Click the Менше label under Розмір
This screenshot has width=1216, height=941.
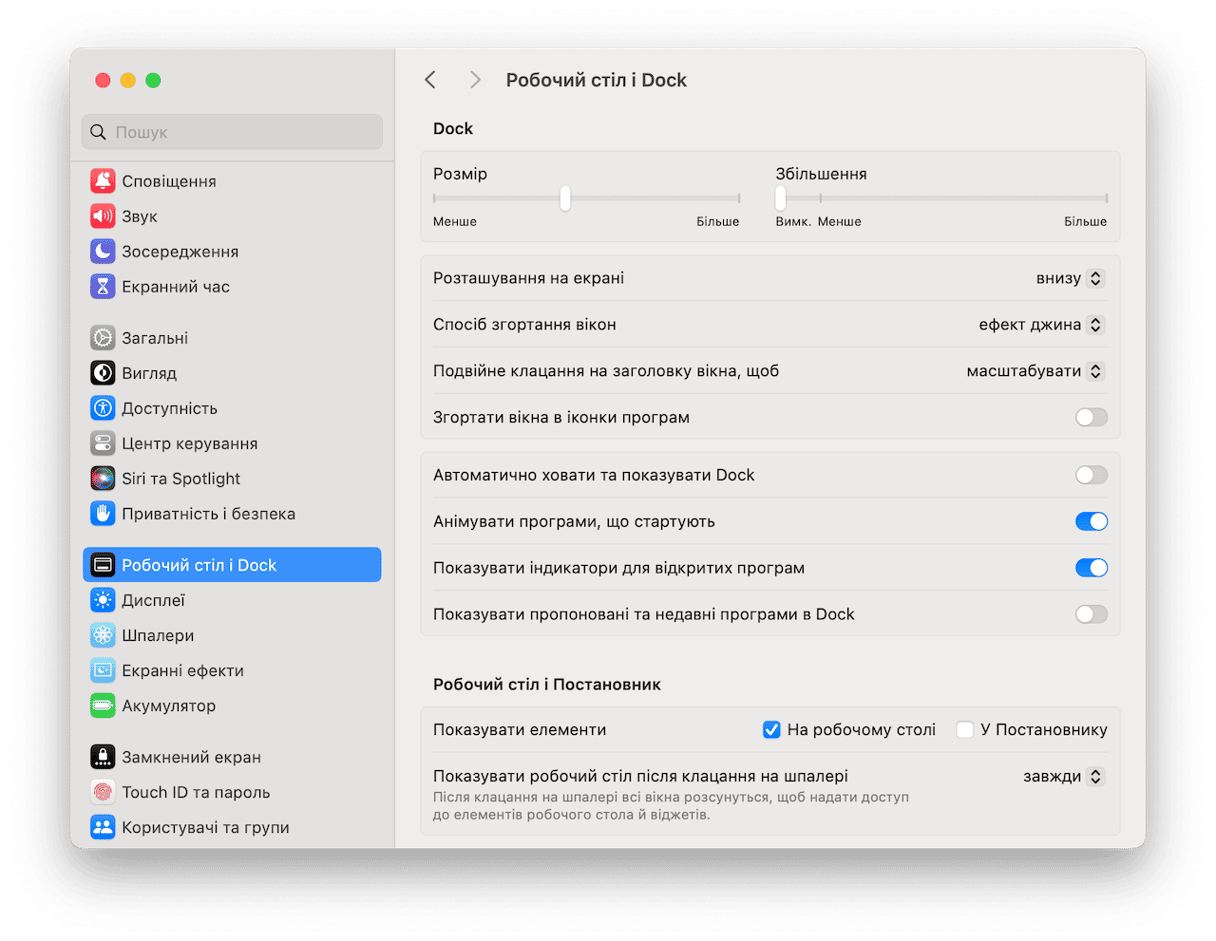455,221
